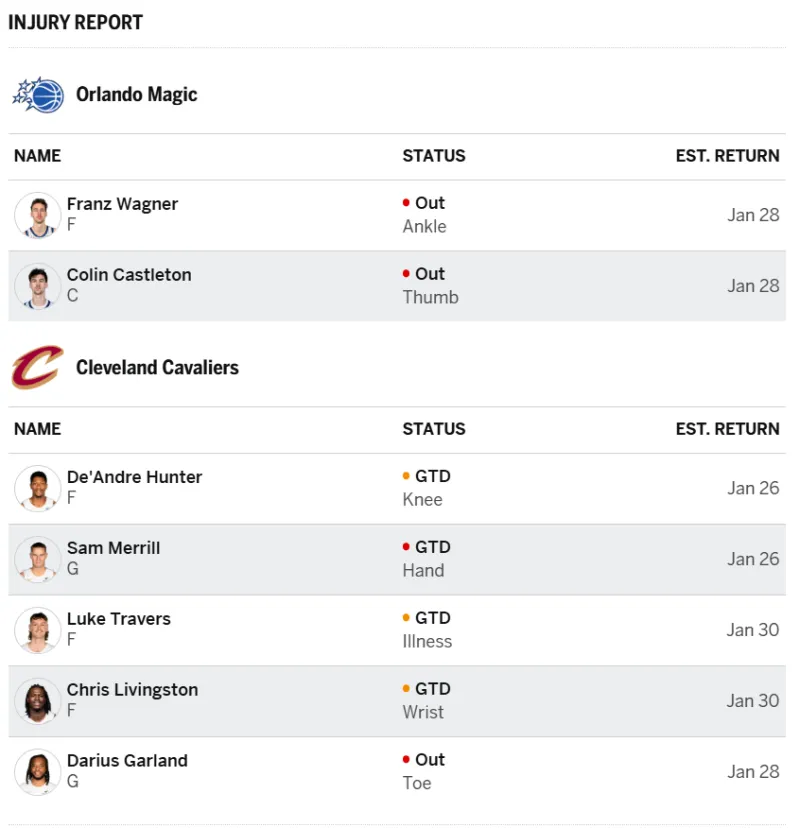Click Sam Merrill's headshot photo
Screen dimensions: 800x828
[38, 559]
